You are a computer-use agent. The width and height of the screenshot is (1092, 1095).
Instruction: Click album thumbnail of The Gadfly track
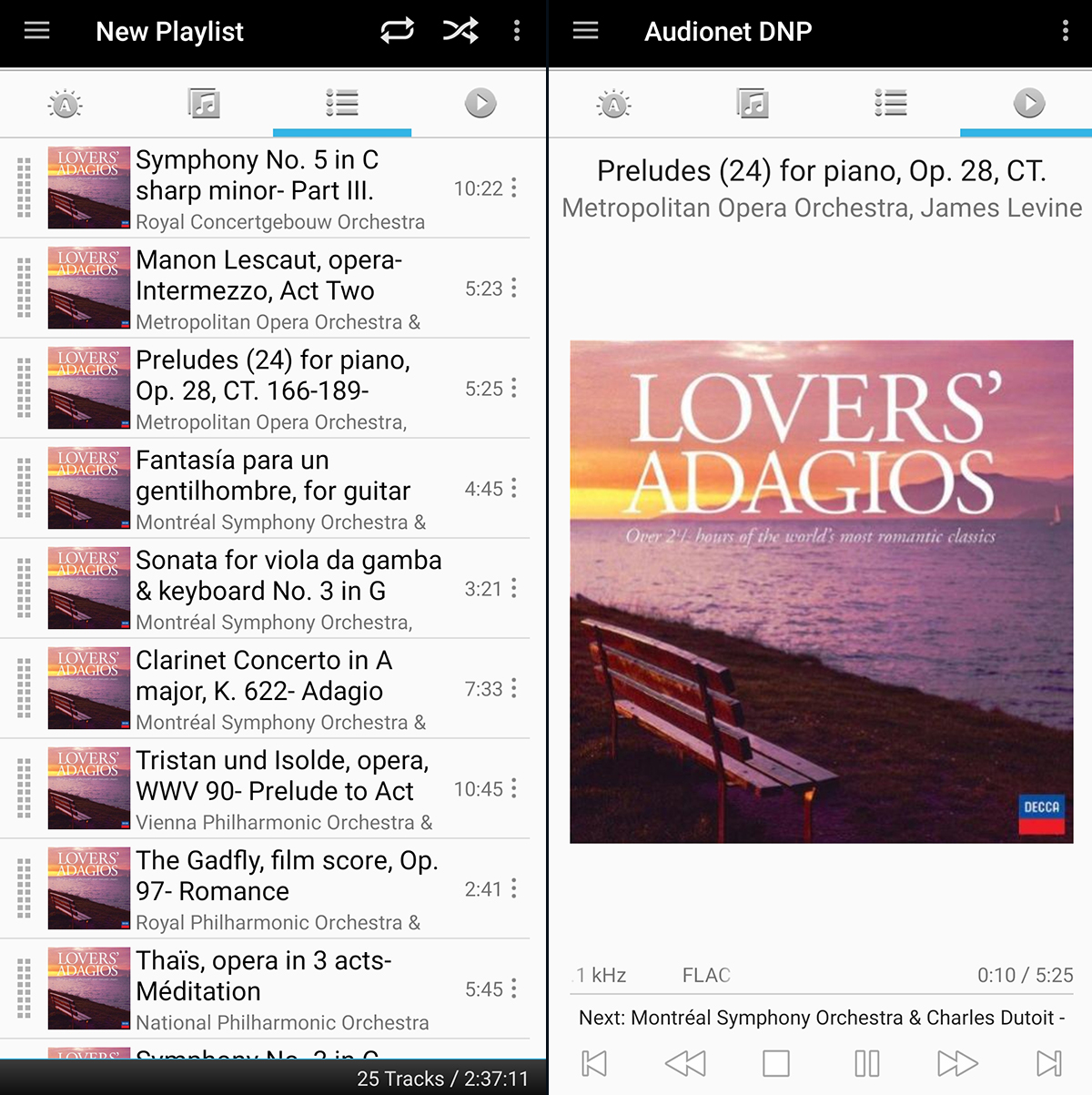89,888
